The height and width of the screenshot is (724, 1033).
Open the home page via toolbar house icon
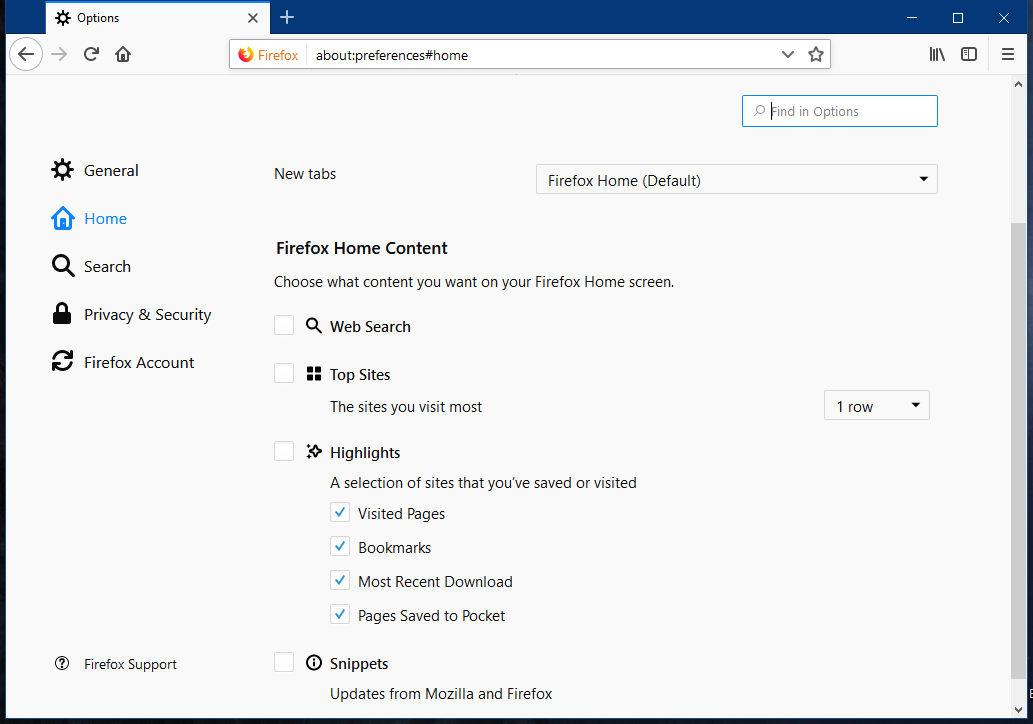tap(123, 54)
